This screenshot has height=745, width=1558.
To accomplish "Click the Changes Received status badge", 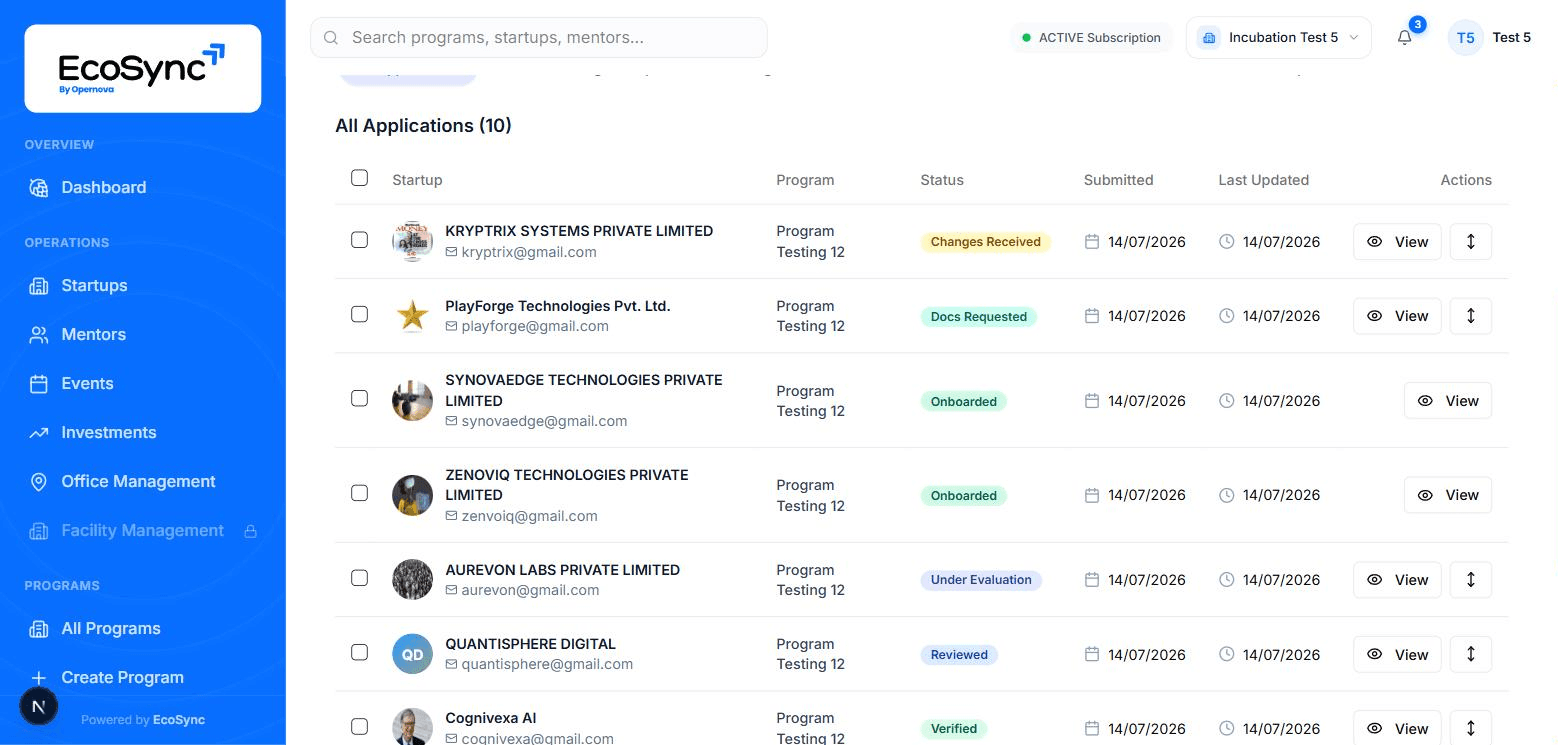I will coord(985,242).
